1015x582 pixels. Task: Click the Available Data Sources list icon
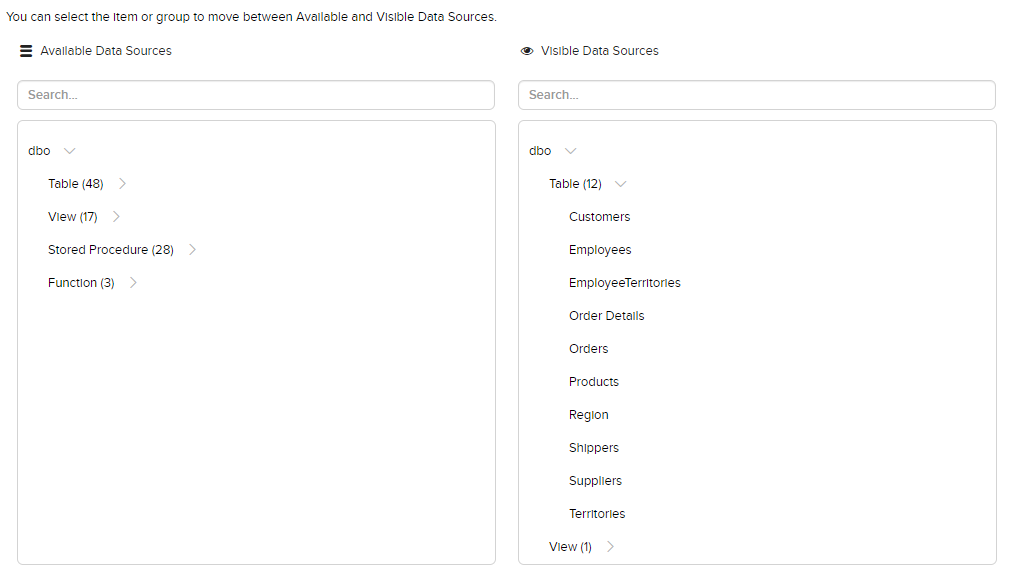click(x=26, y=51)
